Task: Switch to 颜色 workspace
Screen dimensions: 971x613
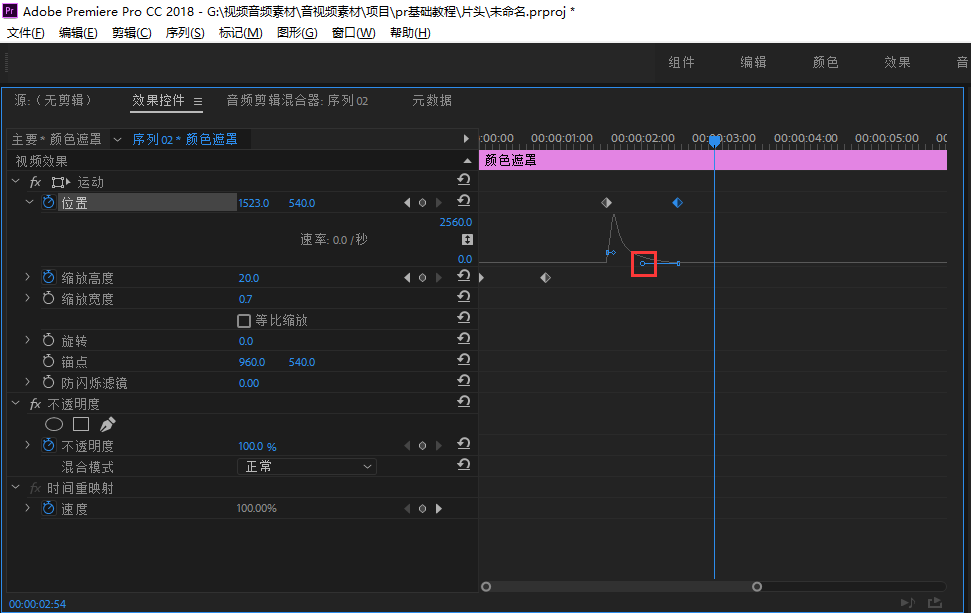Action: [x=825, y=62]
